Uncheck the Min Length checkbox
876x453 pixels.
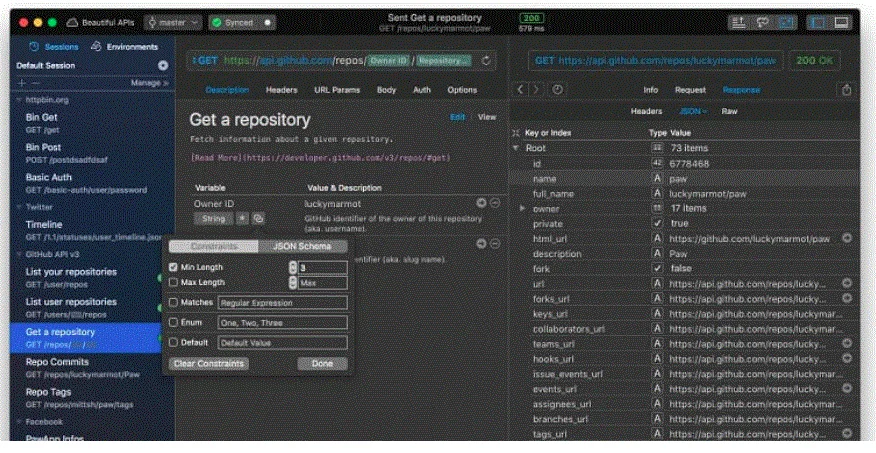tap(173, 268)
